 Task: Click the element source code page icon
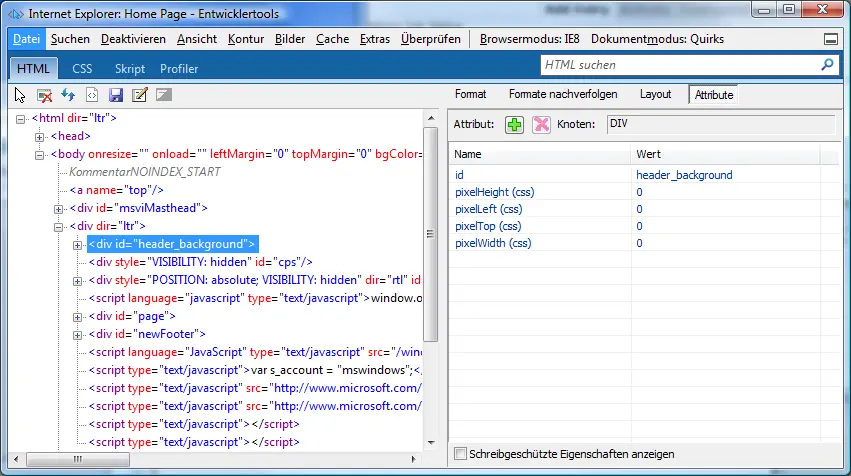(x=92, y=95)
